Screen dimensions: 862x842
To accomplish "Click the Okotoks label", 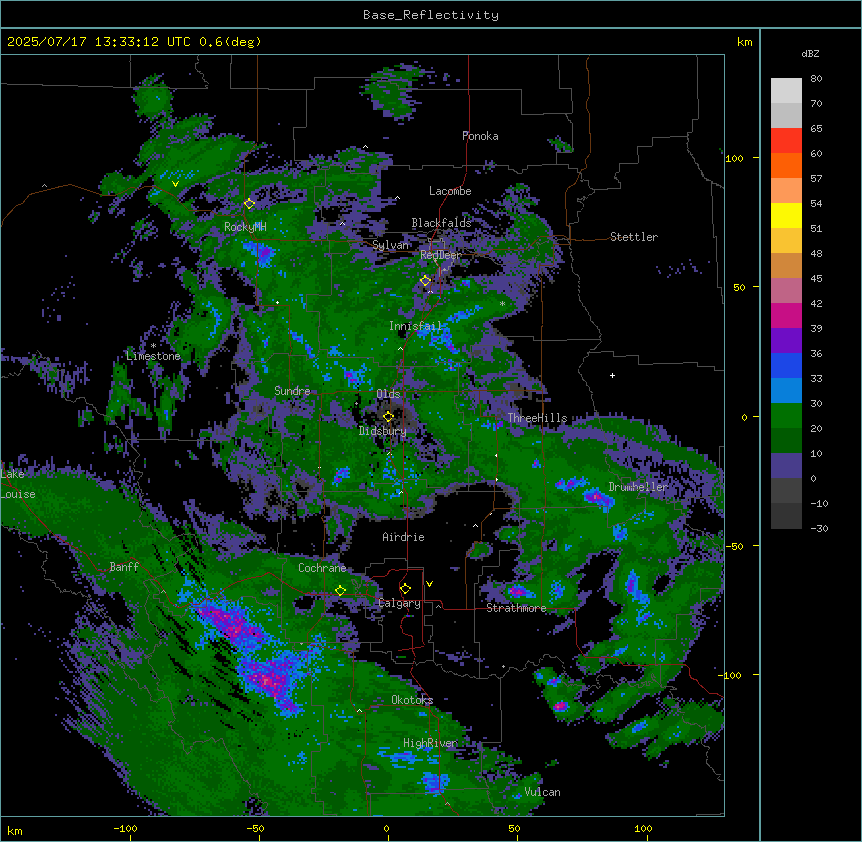I will click(x=412, y=700).
